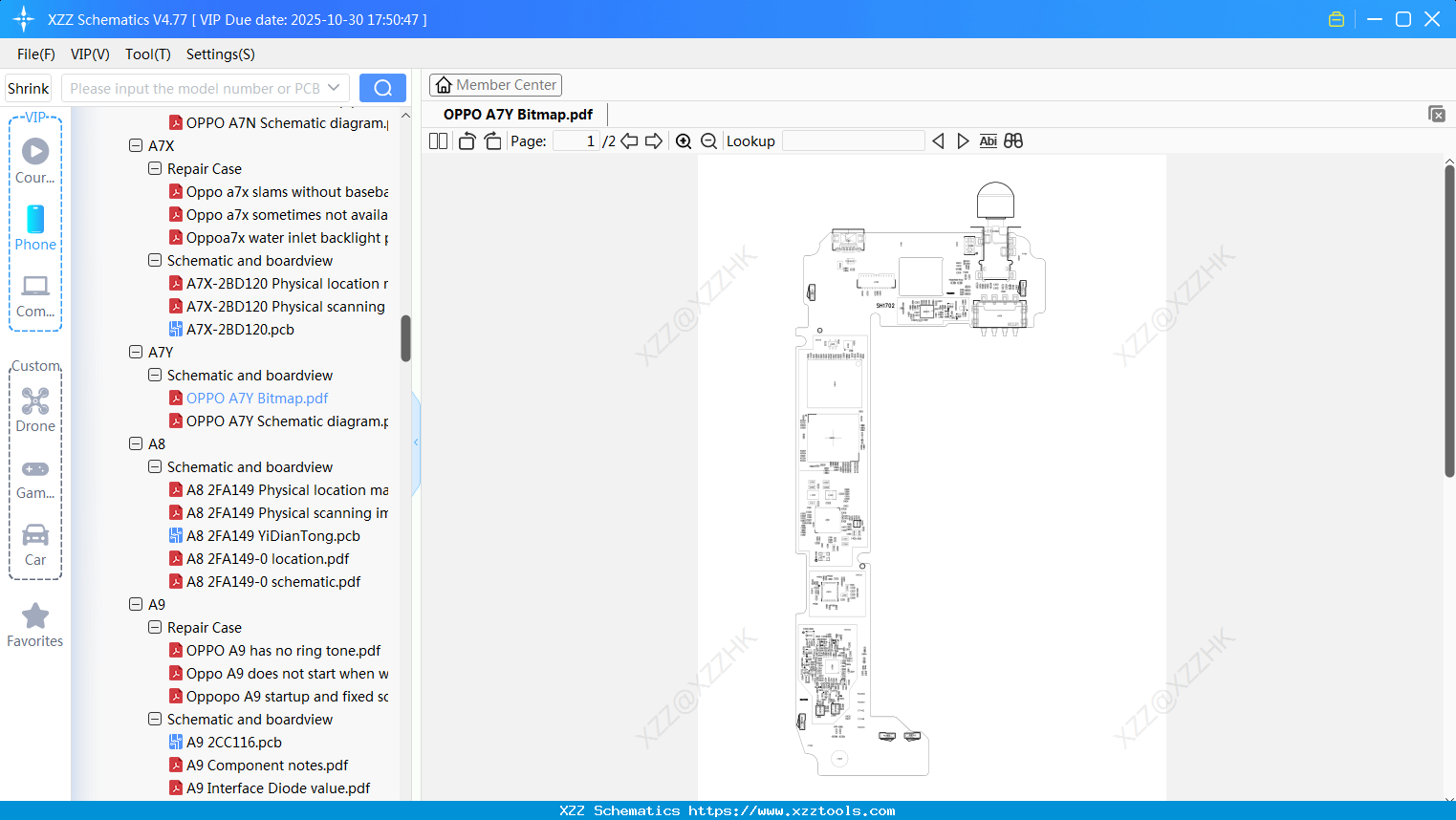
Task: Open the Tool(T) menu
Action: 148,54
